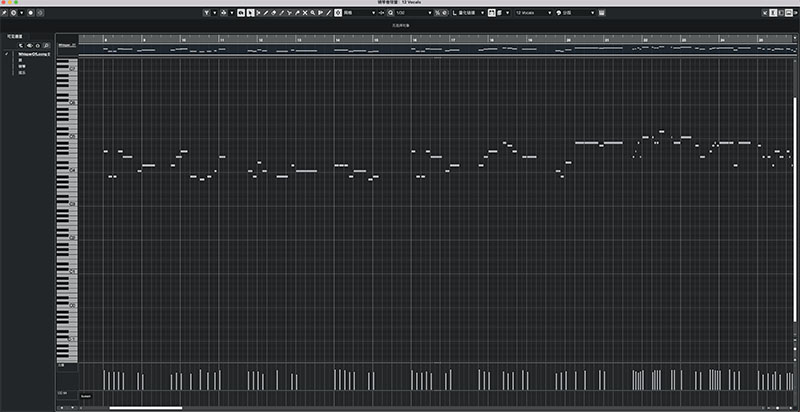800x412 pixels.
Task: Click the palette icon before 分轨 dropdown
Action: point(559,13)
